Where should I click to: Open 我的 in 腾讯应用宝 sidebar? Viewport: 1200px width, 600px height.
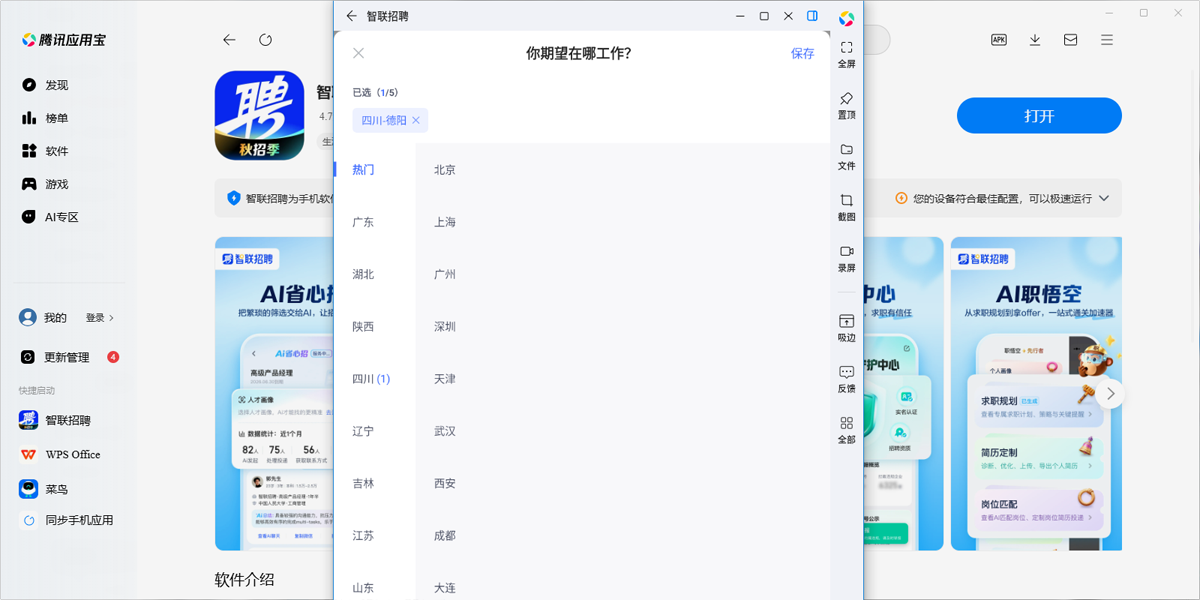[43, 318]
